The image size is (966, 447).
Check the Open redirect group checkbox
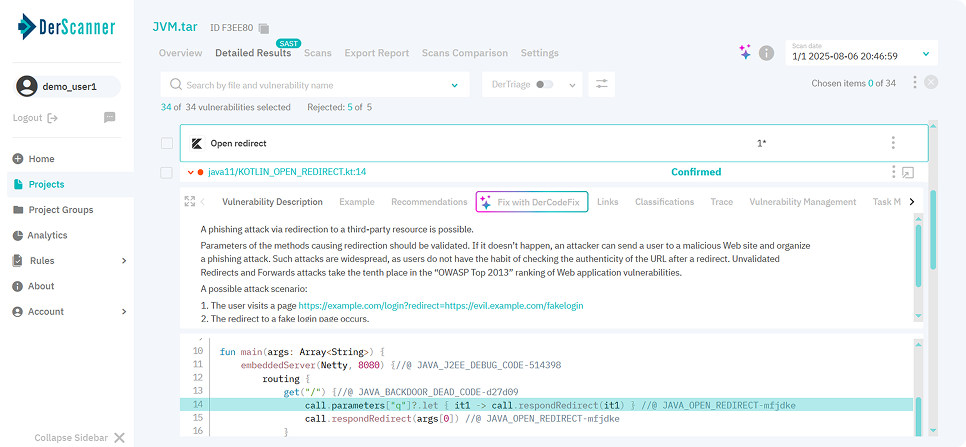click(x=166, y=143)
